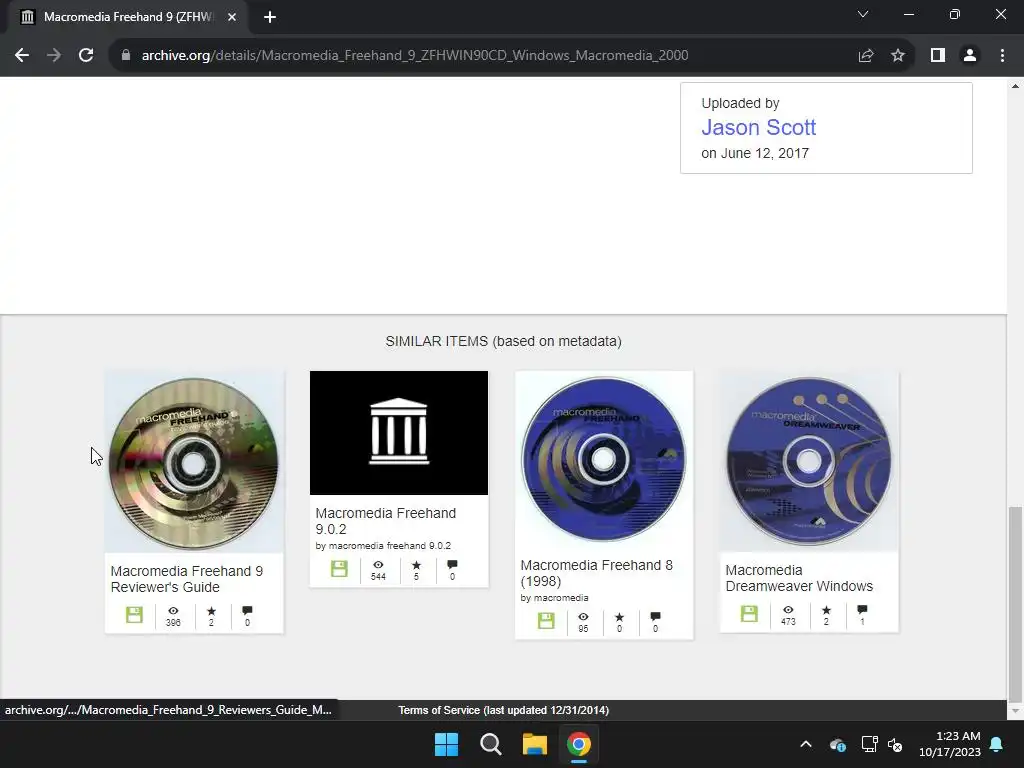Open Macromedia Freehand 9 Reviewer's Guide title
This screenshot has height=768, width=1024.
pos(187,579)
